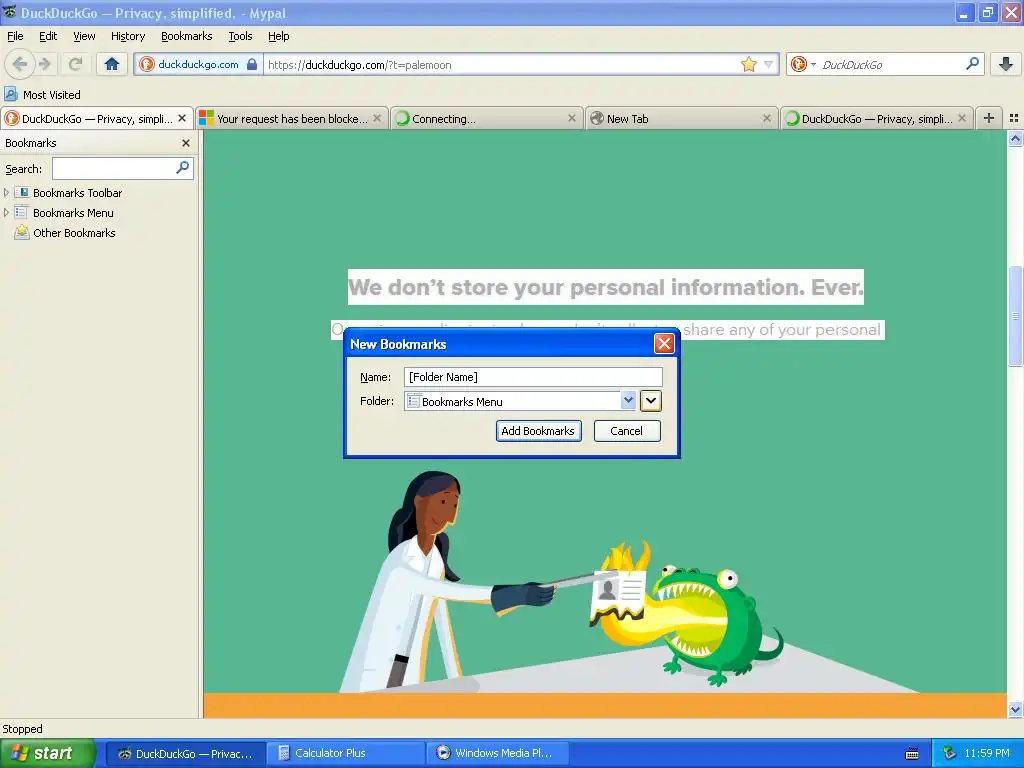
Task: Go forward with the Forward arrow button
Action: tap(45, 64)
